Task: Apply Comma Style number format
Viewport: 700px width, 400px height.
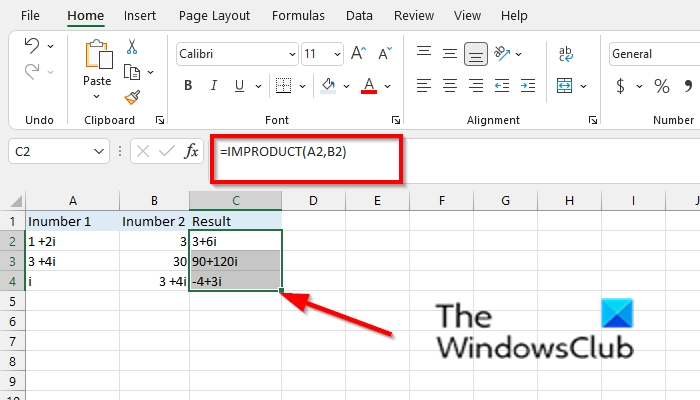Action: click(x=689, y=86)
